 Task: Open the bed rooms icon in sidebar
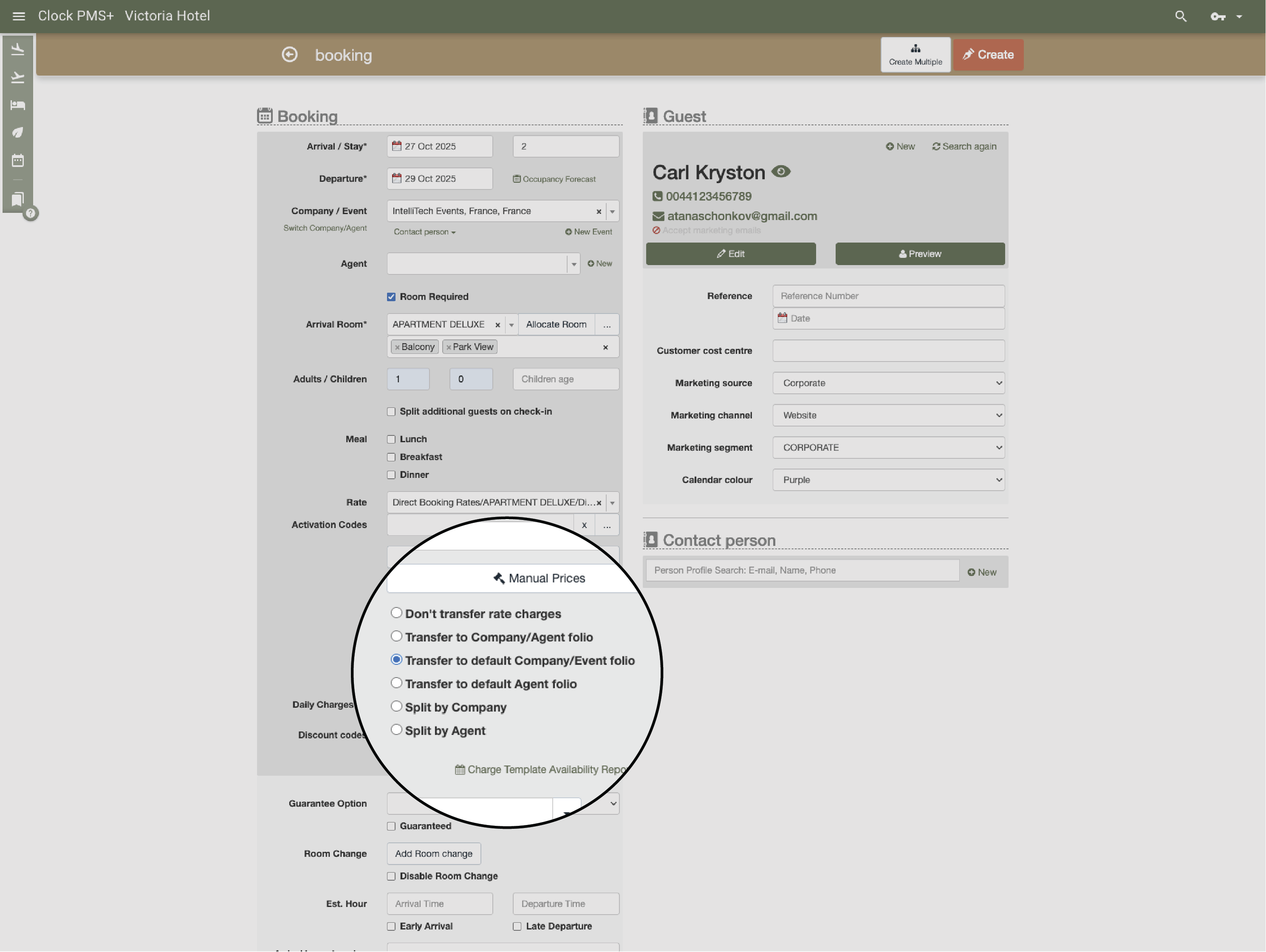click(x=18, y=105)
